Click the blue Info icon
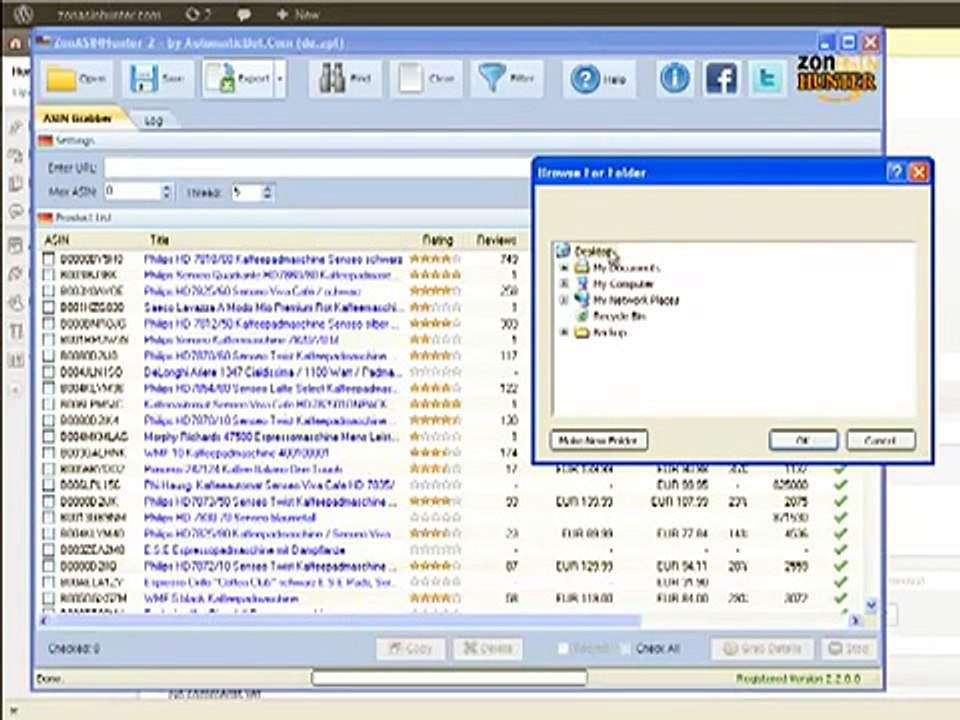Image resolution: width=960 pixels, height=720 pixels. click(675, 78)
